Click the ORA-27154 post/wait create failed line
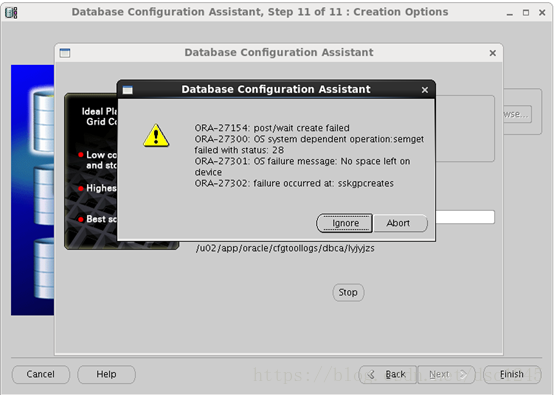 tap(272, 128)
